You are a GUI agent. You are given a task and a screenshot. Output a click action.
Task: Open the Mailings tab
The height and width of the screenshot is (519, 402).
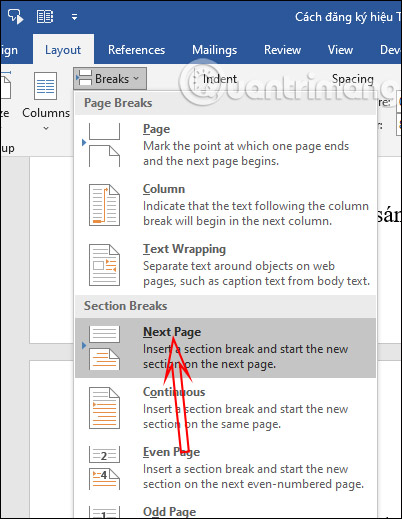tap(214, 50)
